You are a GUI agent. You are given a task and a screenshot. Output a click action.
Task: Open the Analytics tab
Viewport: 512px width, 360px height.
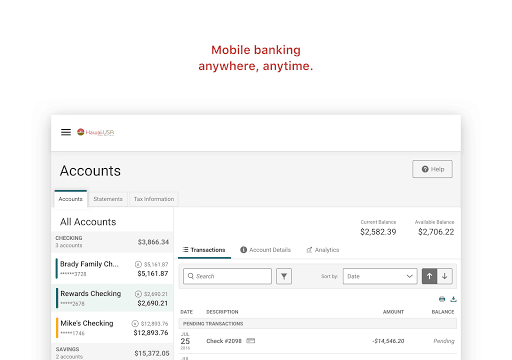click(x=323, y=250)
